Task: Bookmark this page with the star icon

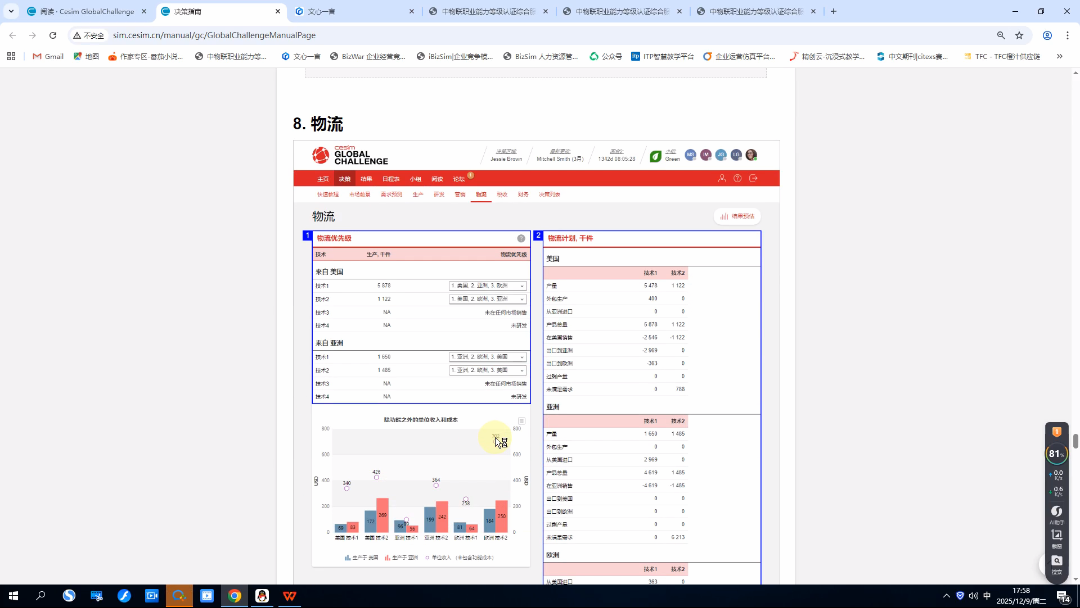Action: tap(1019, 35)
